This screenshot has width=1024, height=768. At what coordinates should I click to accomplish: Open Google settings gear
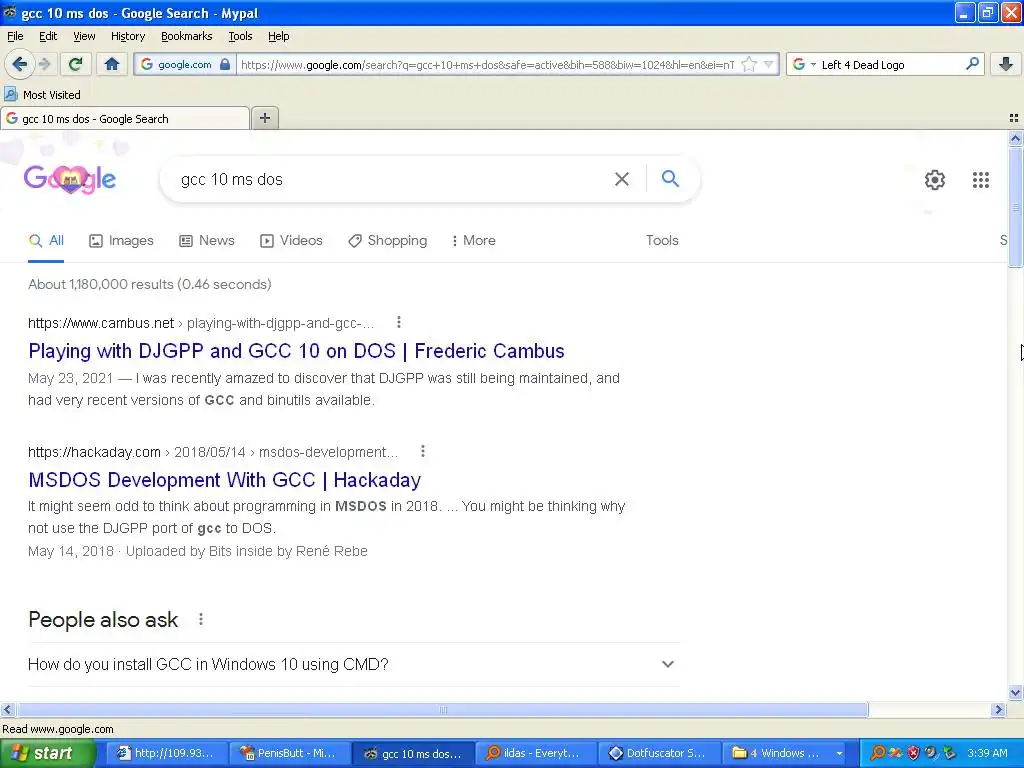pos(935,180)
